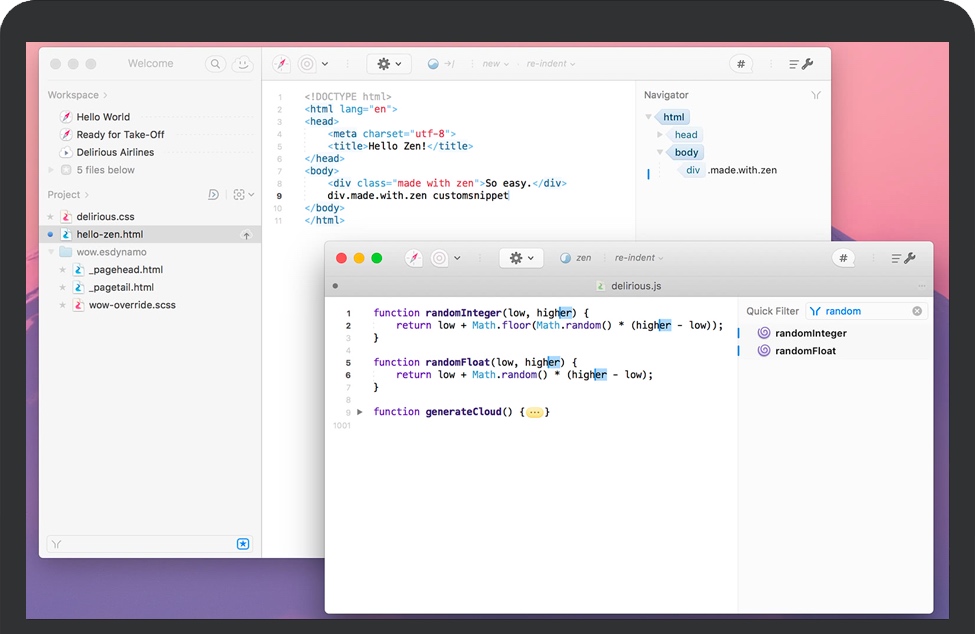Collapse the wow.esdynamo folder
975x634 pixels.
point(50,252)
